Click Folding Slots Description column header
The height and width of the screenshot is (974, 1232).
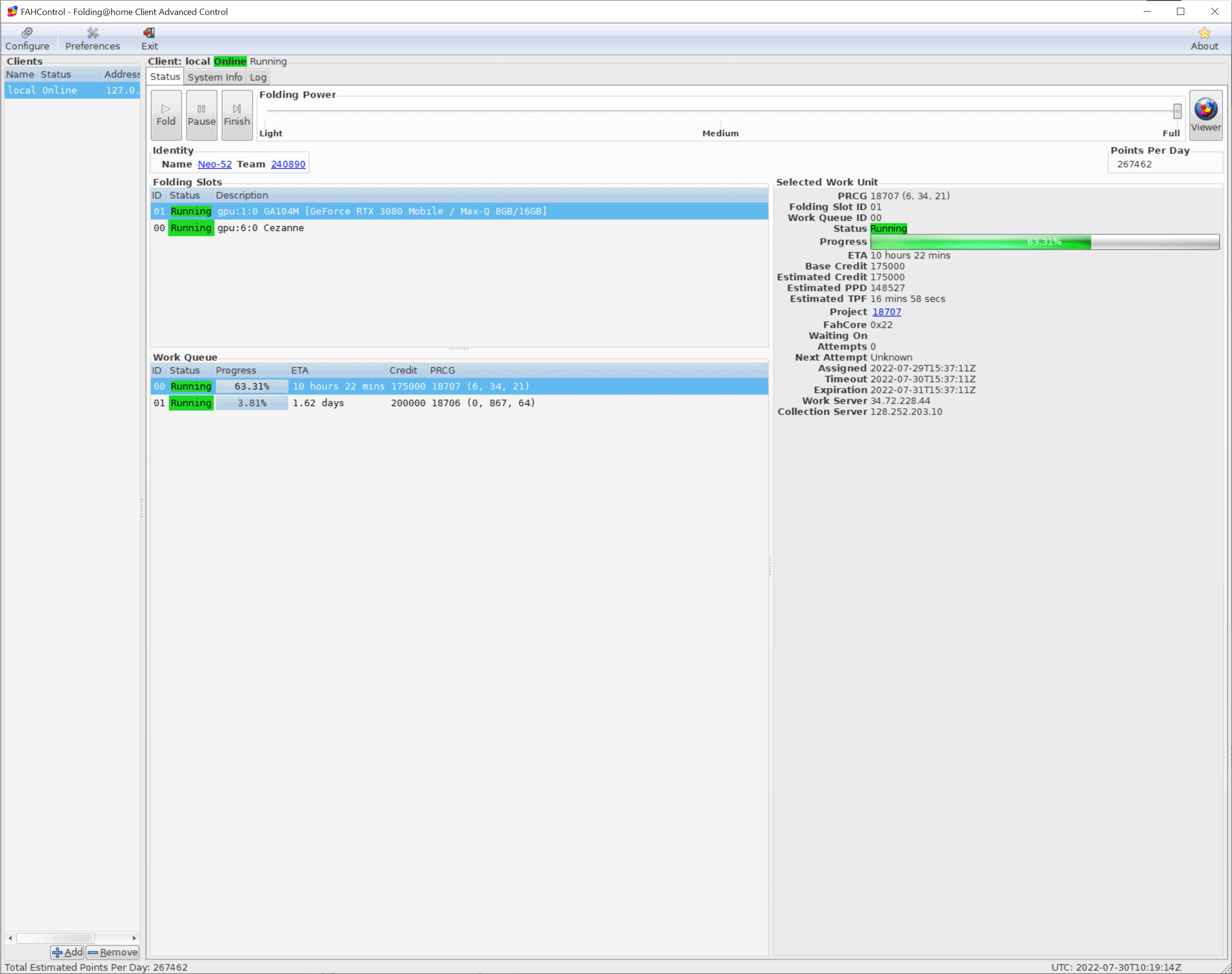click(490, 195)
